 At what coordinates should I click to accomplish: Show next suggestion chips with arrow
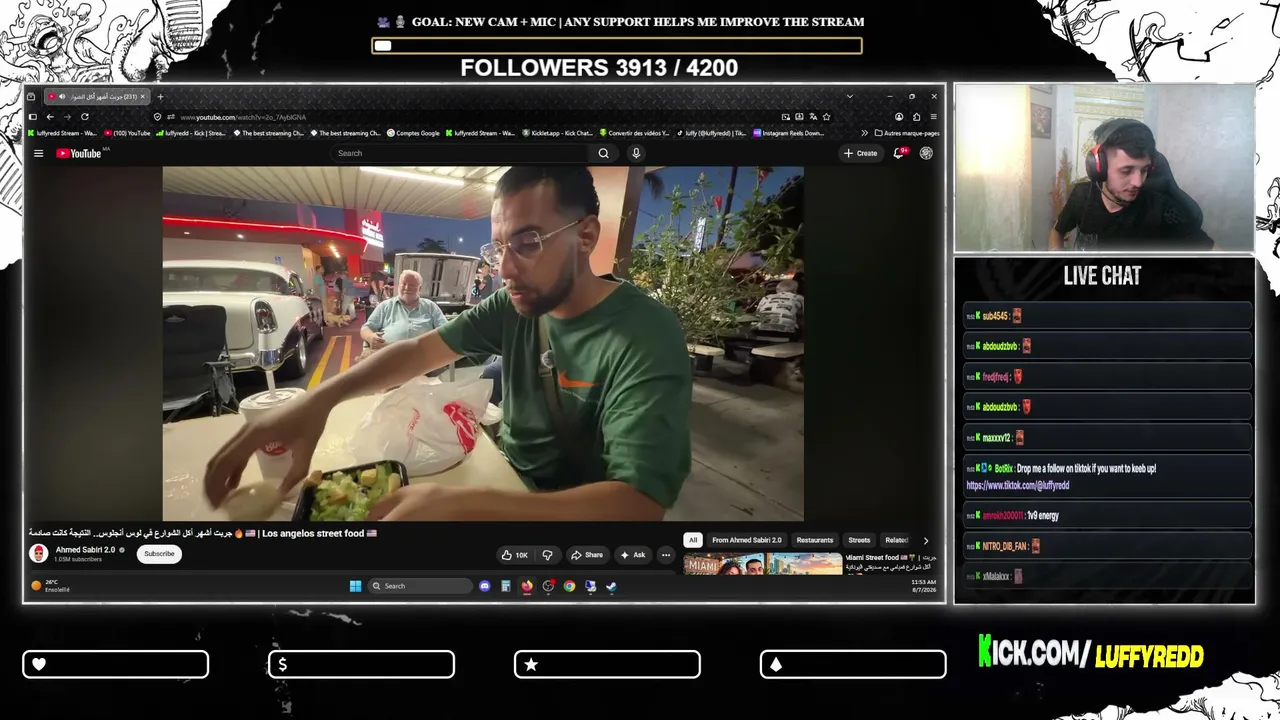(x=925, y=540)
